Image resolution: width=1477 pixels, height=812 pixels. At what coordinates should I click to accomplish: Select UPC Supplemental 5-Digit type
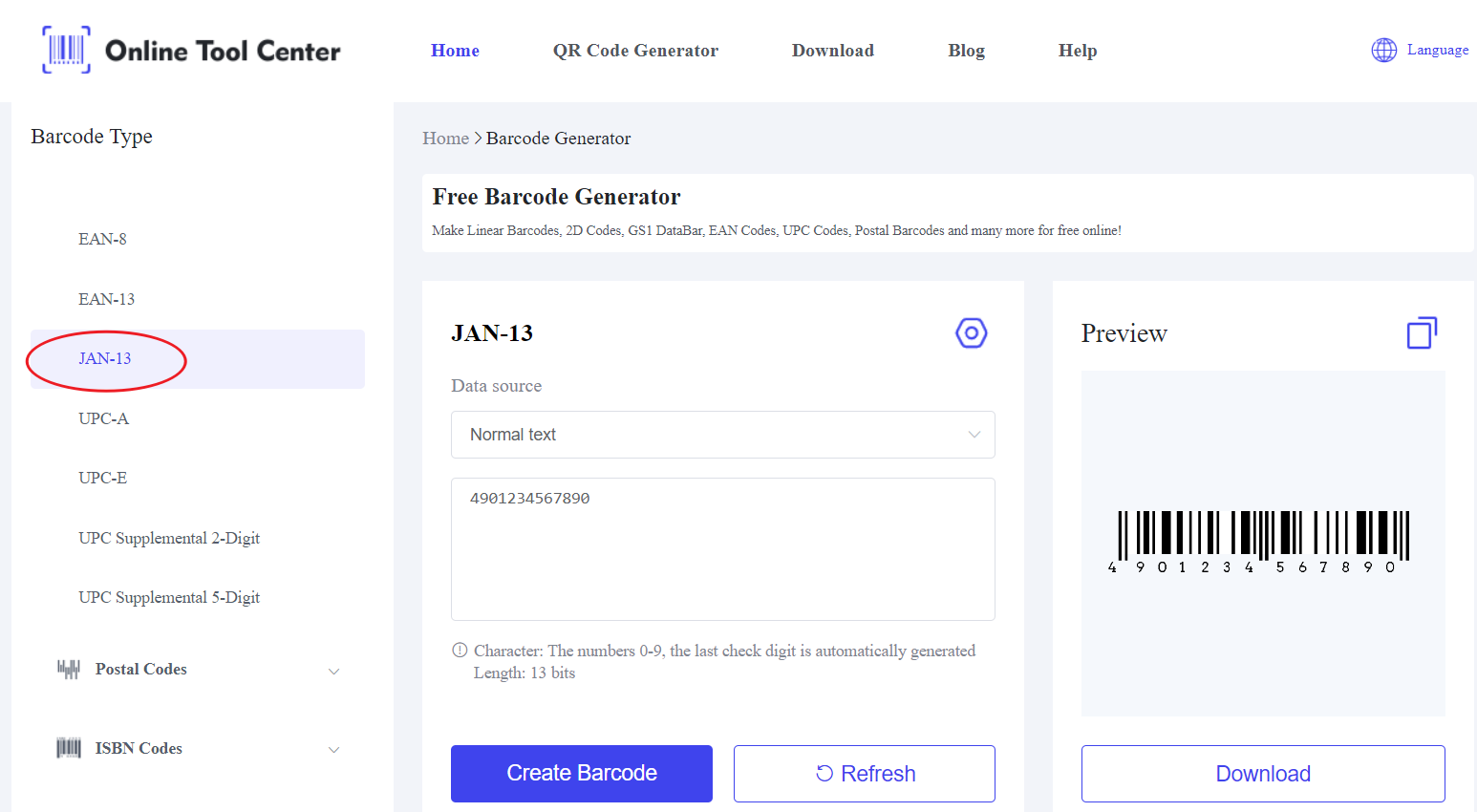(169, 597)
